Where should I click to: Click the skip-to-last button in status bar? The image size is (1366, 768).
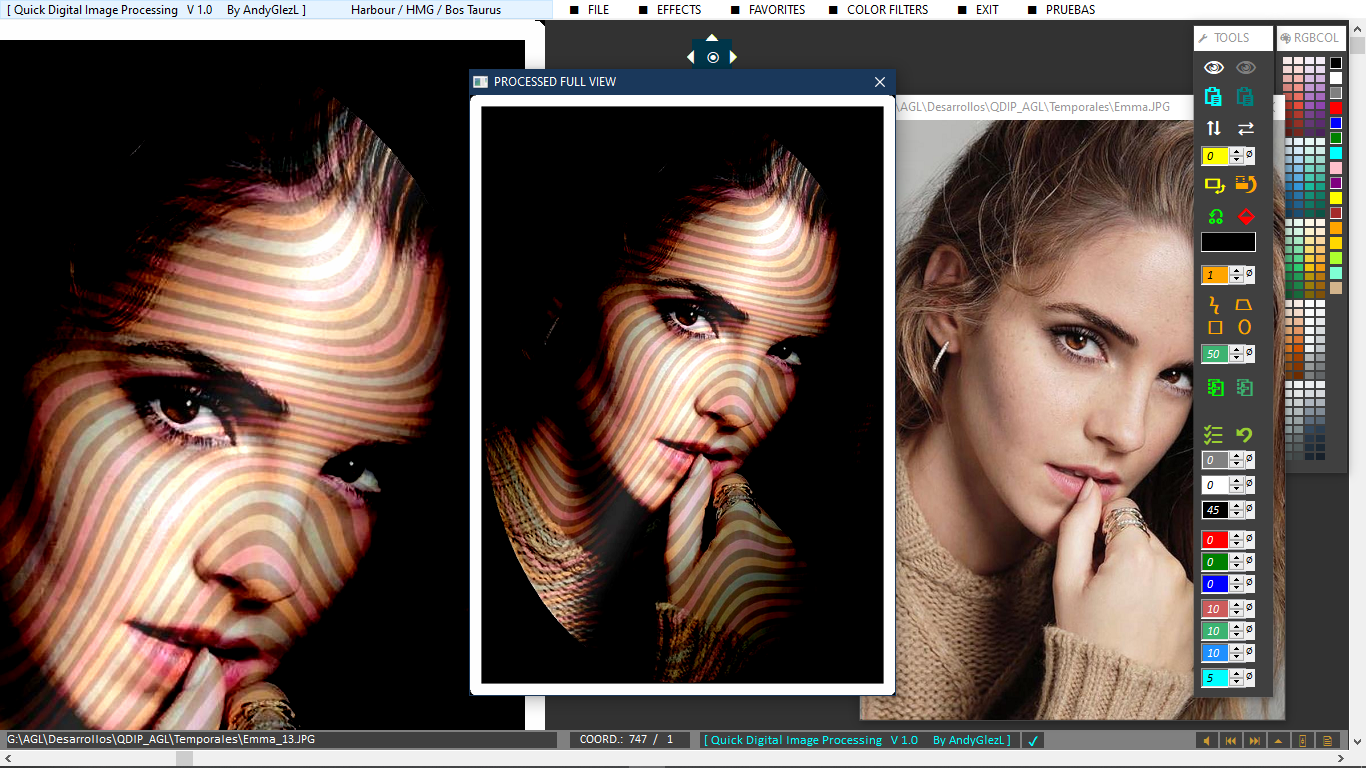(1254, 741)
